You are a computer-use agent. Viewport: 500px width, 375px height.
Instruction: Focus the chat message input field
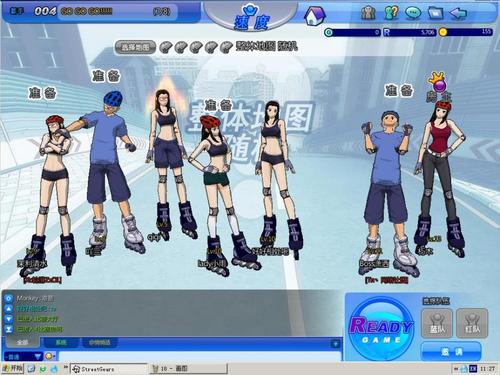pyautogui.click(x=200, y=356)
